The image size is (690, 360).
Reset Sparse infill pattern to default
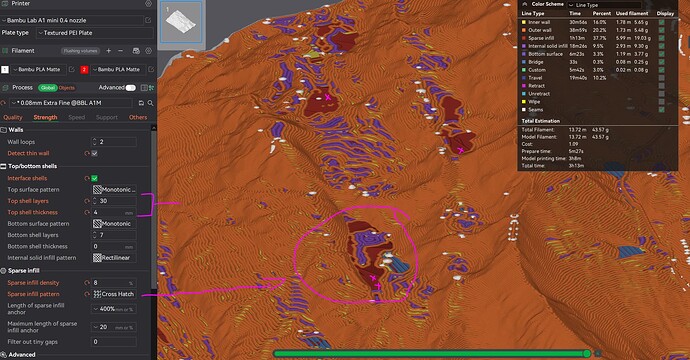pyautogui.click(x=87, y=294)
